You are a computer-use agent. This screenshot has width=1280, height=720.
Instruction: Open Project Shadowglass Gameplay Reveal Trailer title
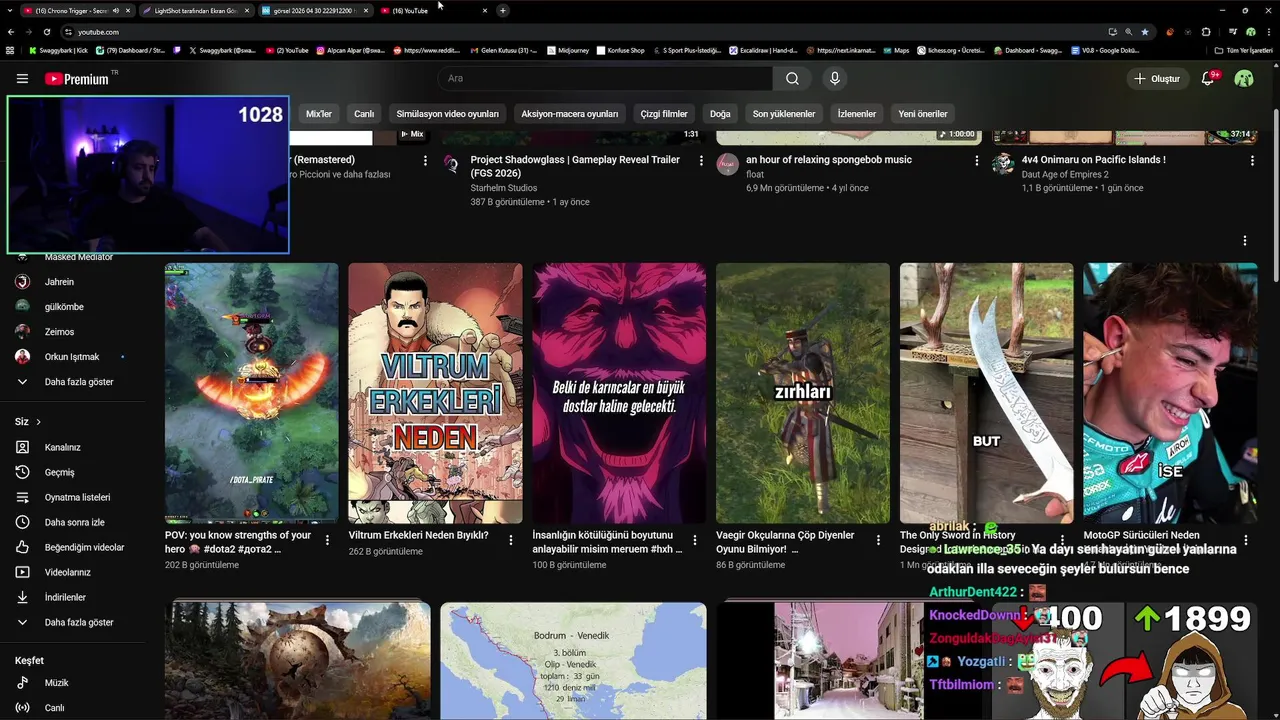pyautogui.click(x=575, y=166)
